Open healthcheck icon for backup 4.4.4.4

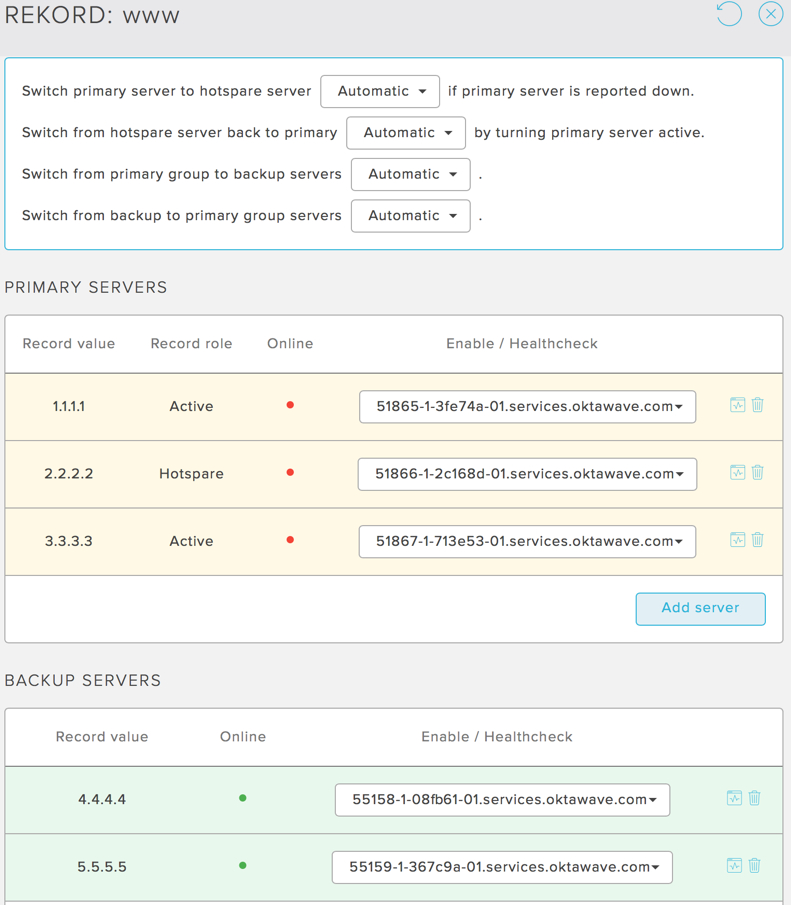point(734,798)
